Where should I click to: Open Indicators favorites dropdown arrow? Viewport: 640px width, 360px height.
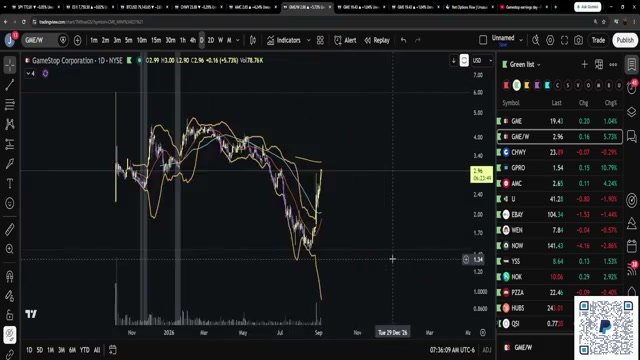tap(309, 40)
